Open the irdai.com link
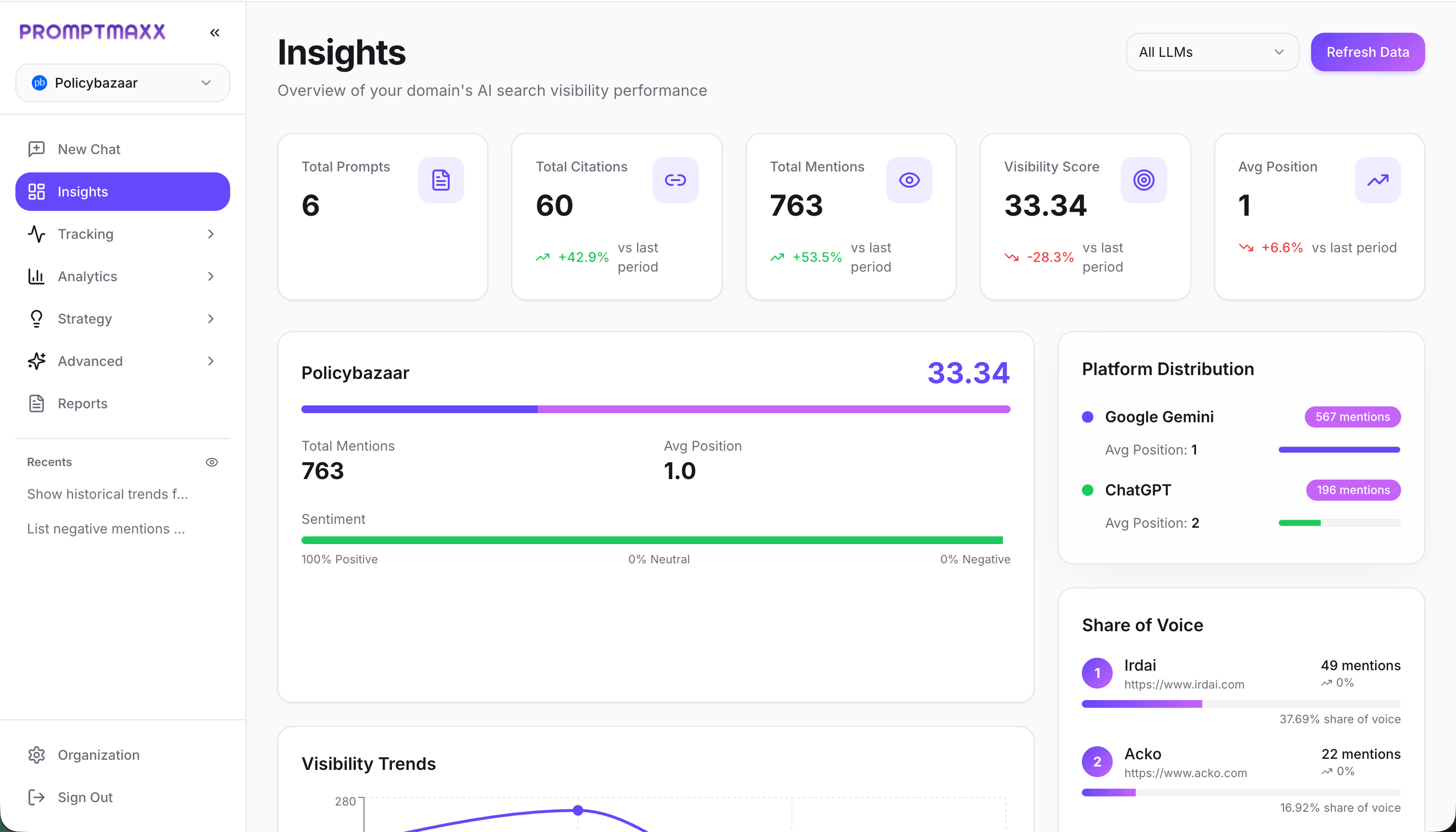This screenshot has width=1456, height=832. tap(1184, 684)
